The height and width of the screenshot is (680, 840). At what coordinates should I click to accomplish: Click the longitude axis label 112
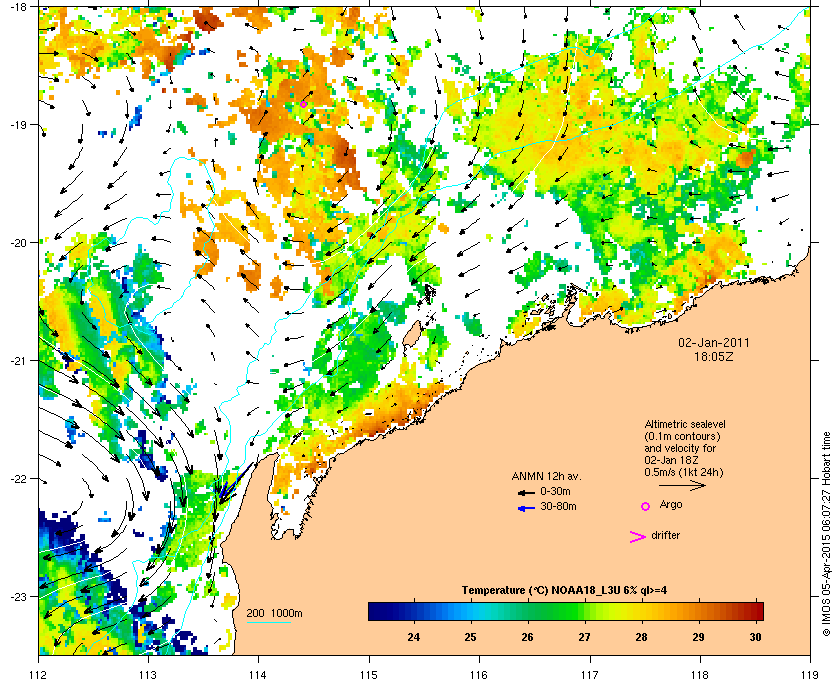point(39,675)
